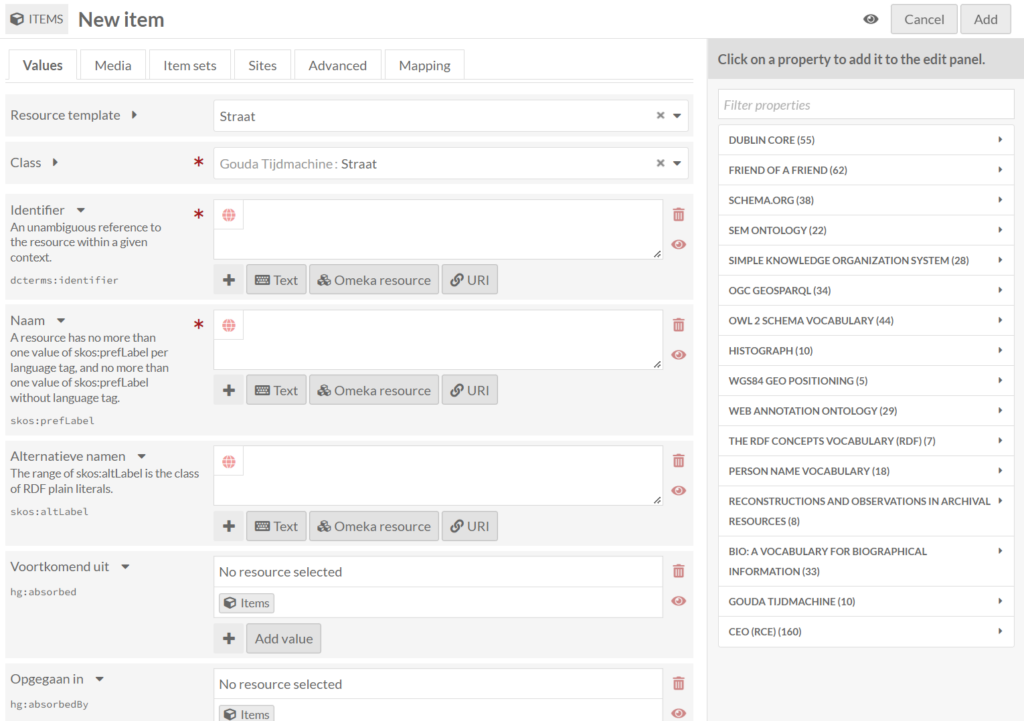Image resolution: width=1024 pixels, height=721 pixels.
Task: Open the Item sets tab
Action: click(x=190, y=65)
